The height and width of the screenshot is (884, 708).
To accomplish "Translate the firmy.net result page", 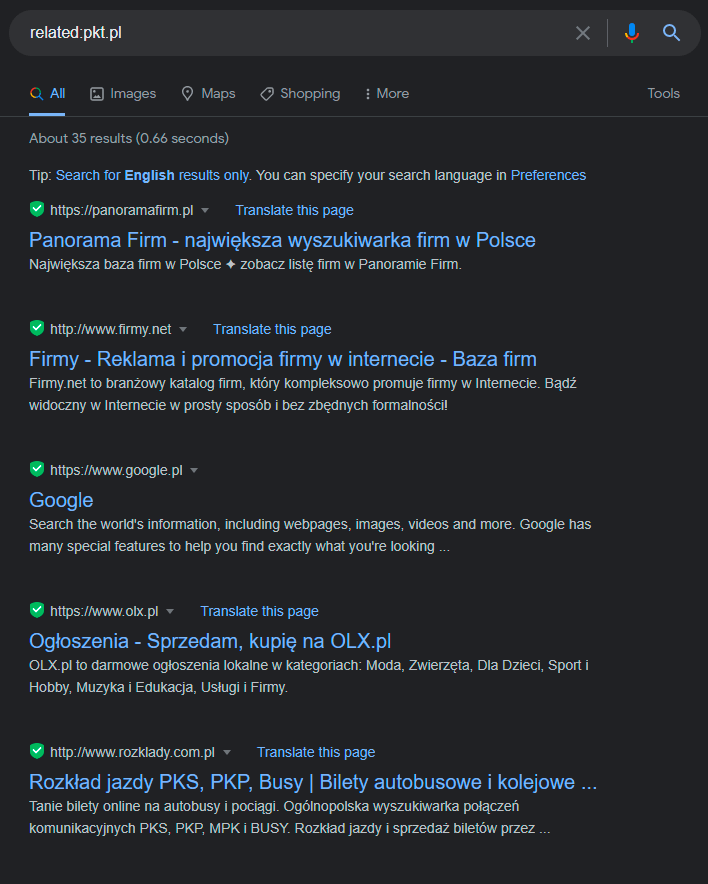I will click(x=272, y=329).
